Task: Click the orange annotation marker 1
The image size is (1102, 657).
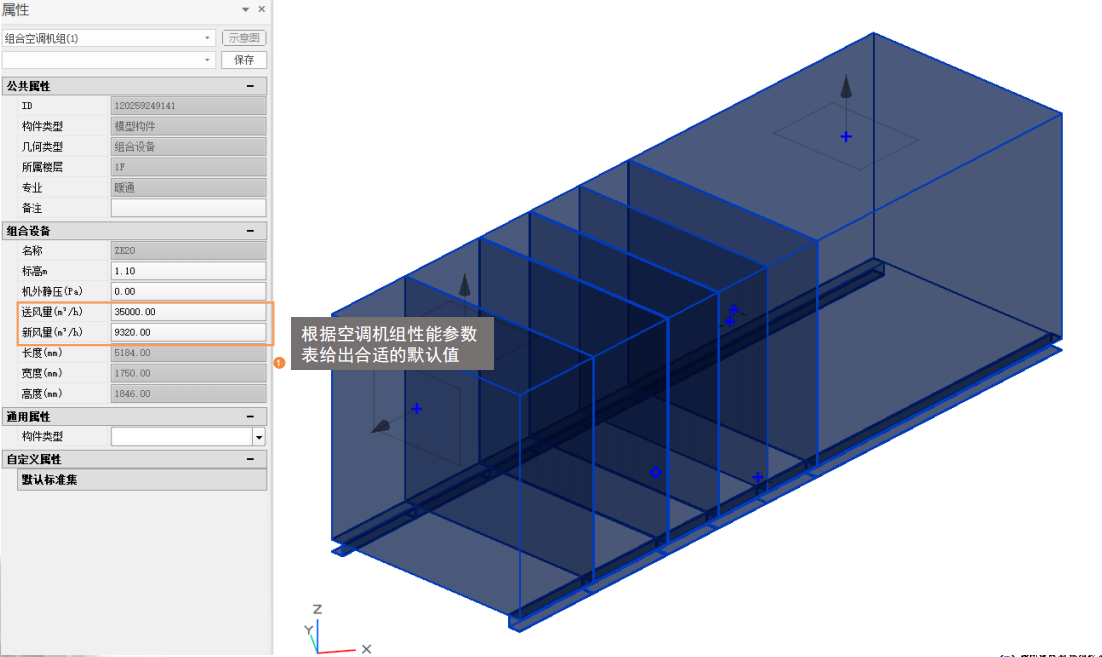Action: pyautogui.click(x=280, y=364)
